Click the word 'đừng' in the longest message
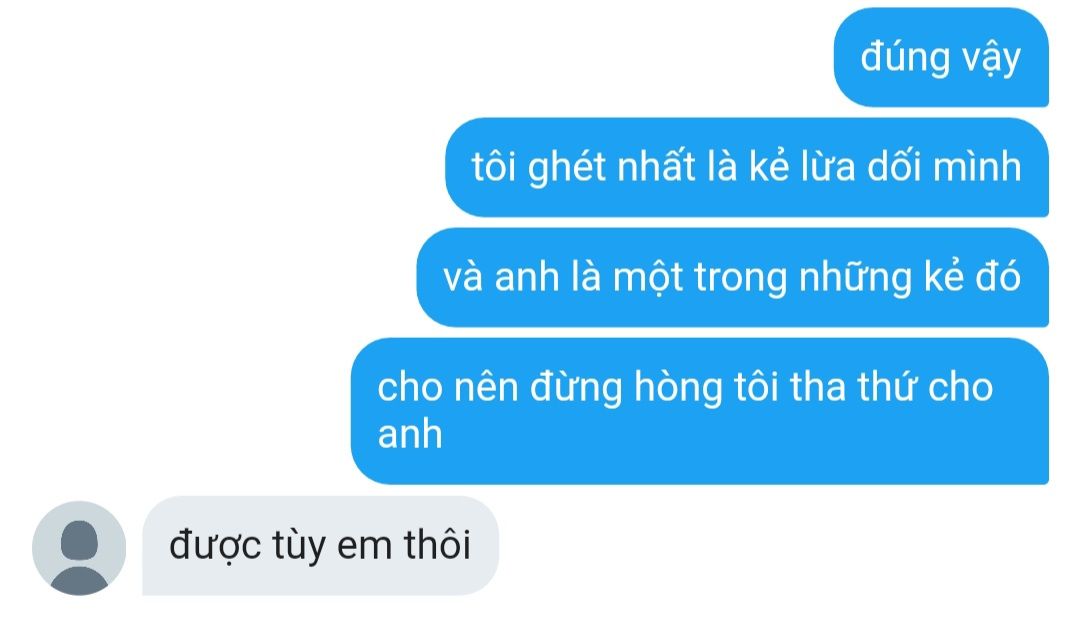This screenshot has height=636, width=1080. [x=576, y=387]
